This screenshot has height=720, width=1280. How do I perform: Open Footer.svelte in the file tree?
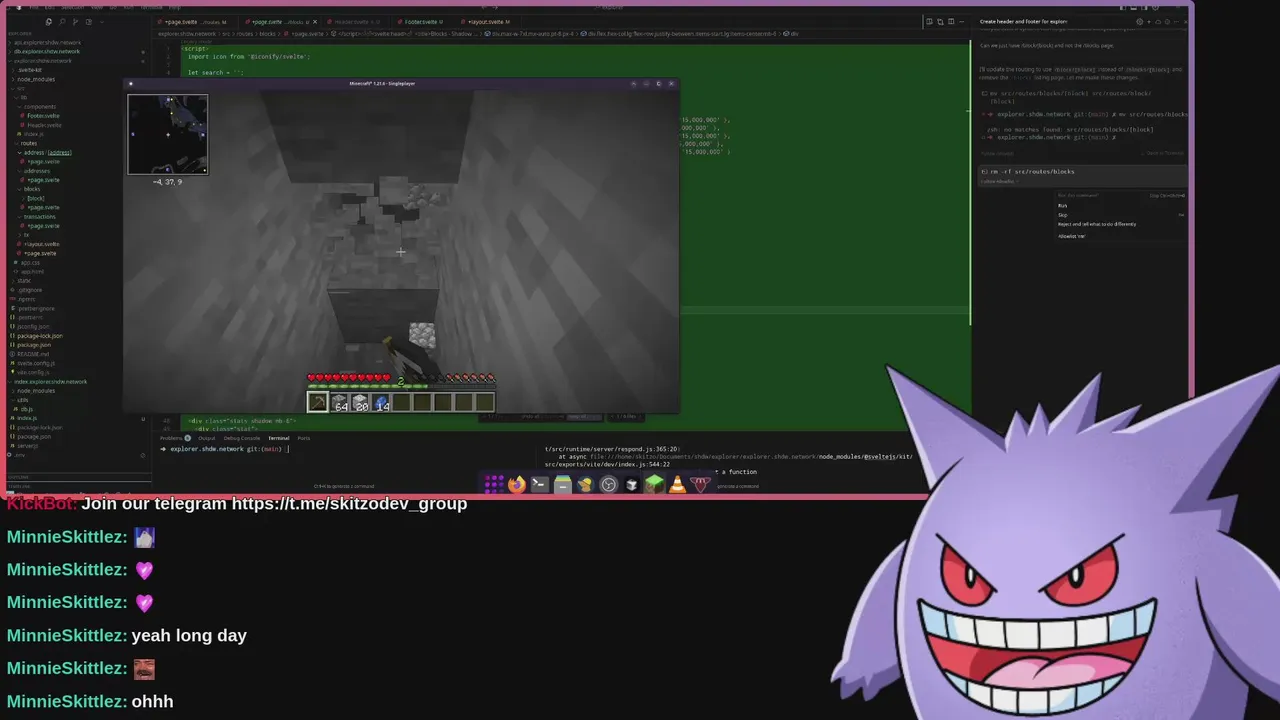[x=43, y=115]
